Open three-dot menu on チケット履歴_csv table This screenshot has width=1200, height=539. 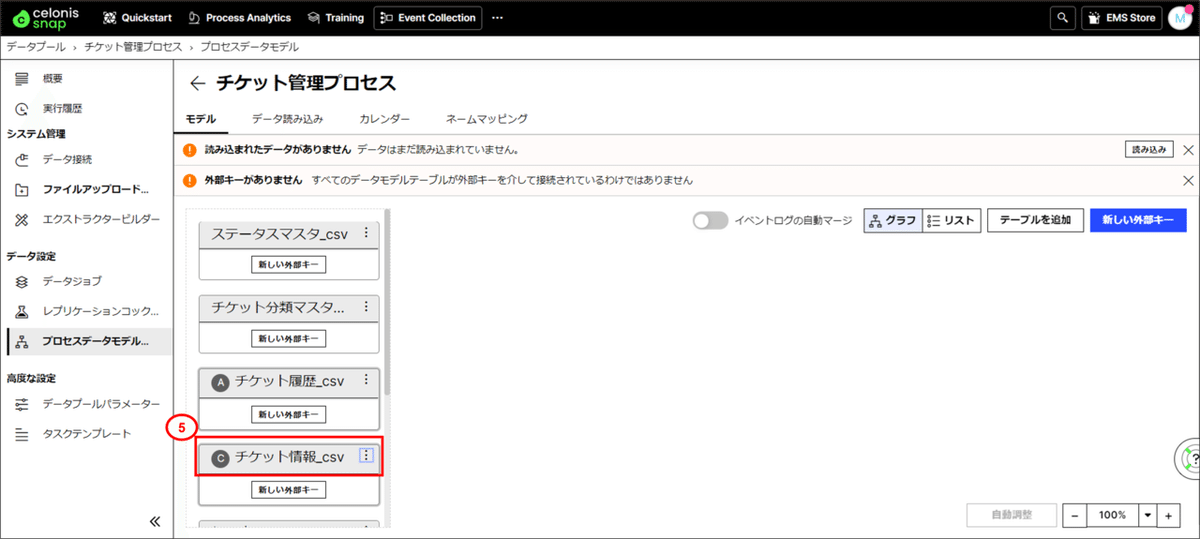click(x=366, y=379)
